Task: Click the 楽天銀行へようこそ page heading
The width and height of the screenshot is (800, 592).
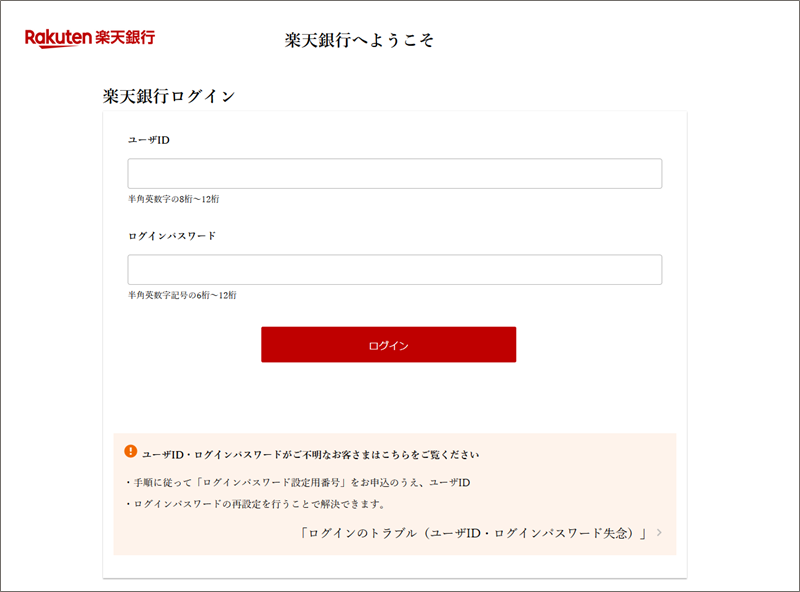Action: 359,41
